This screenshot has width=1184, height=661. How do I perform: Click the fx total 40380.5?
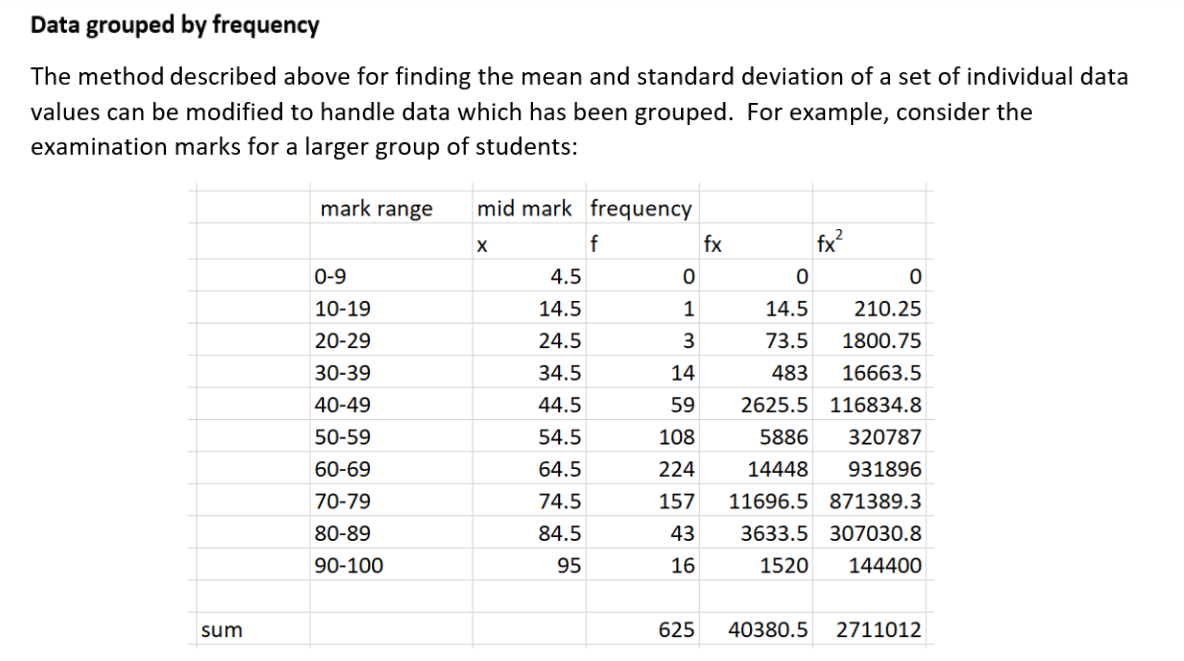[x=768, y=630]
